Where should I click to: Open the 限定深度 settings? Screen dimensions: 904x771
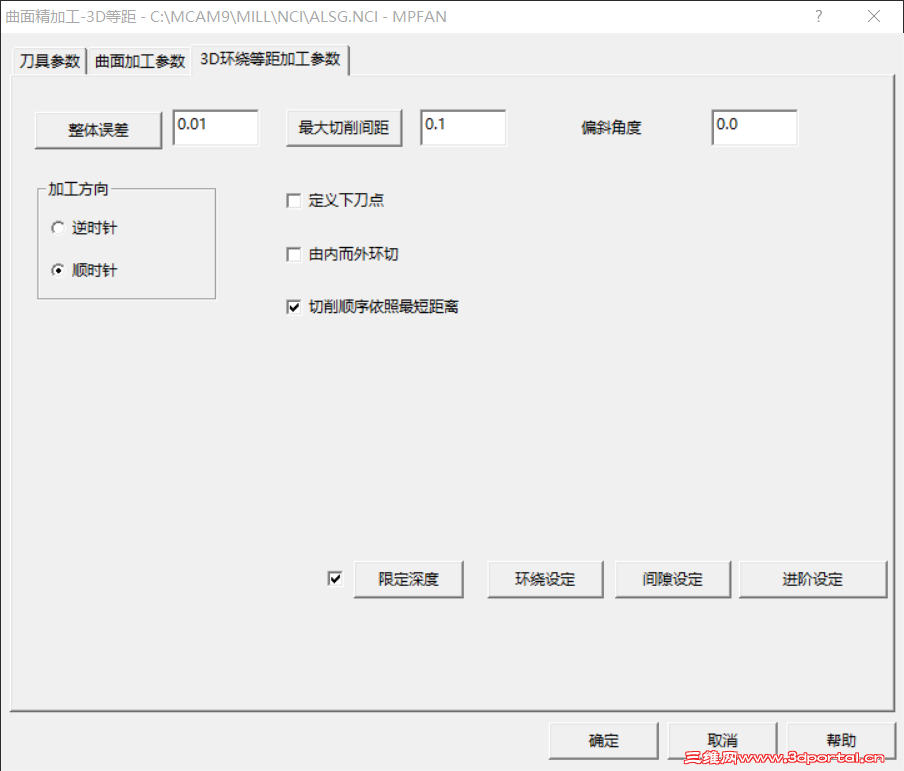pos(408,578)
